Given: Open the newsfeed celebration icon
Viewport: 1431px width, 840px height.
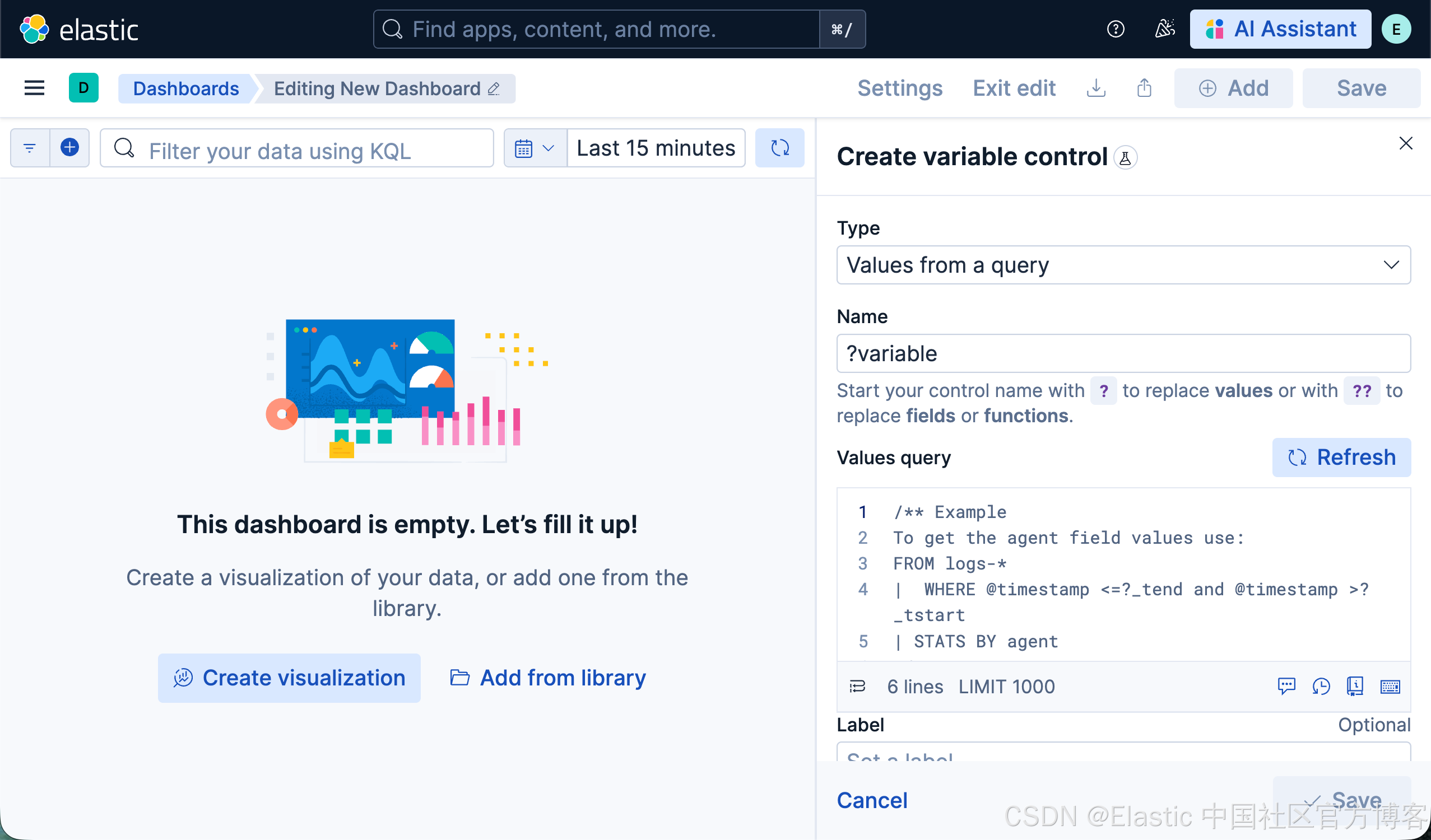Looking at the screenshot, I should (x=1165, y=29).
